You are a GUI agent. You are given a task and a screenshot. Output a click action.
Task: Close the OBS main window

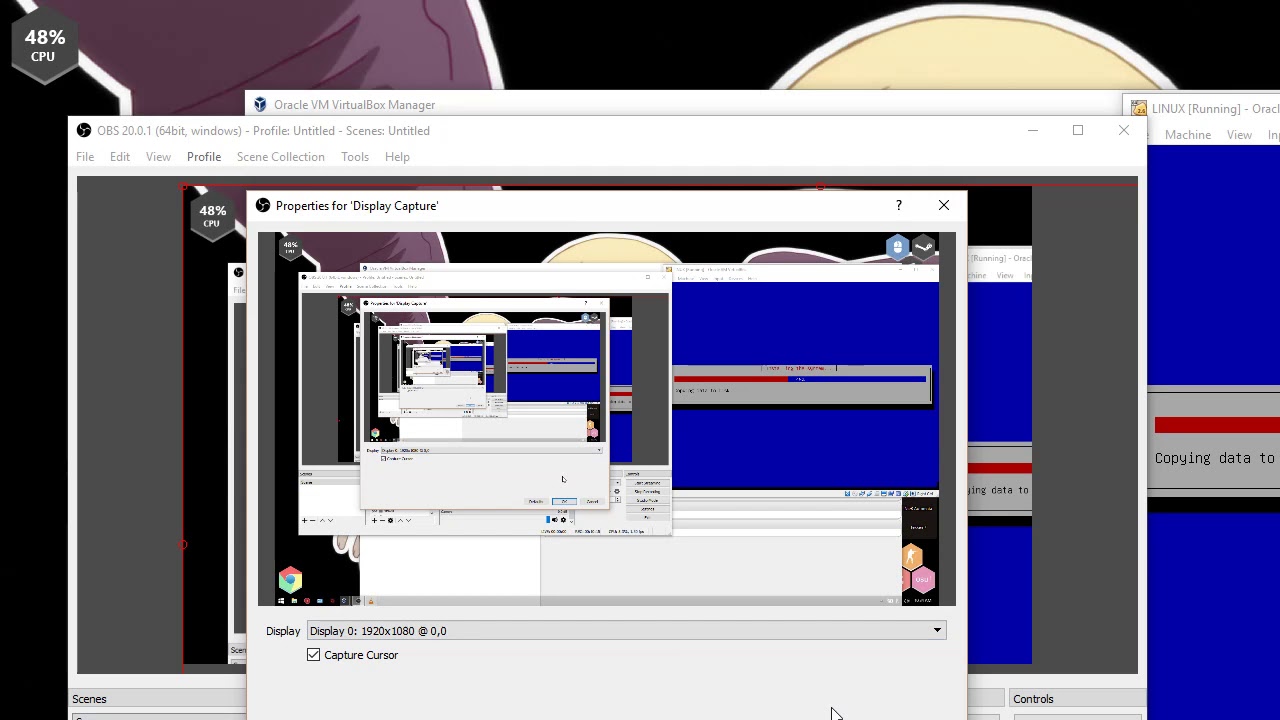click(x=1123, y=131)
